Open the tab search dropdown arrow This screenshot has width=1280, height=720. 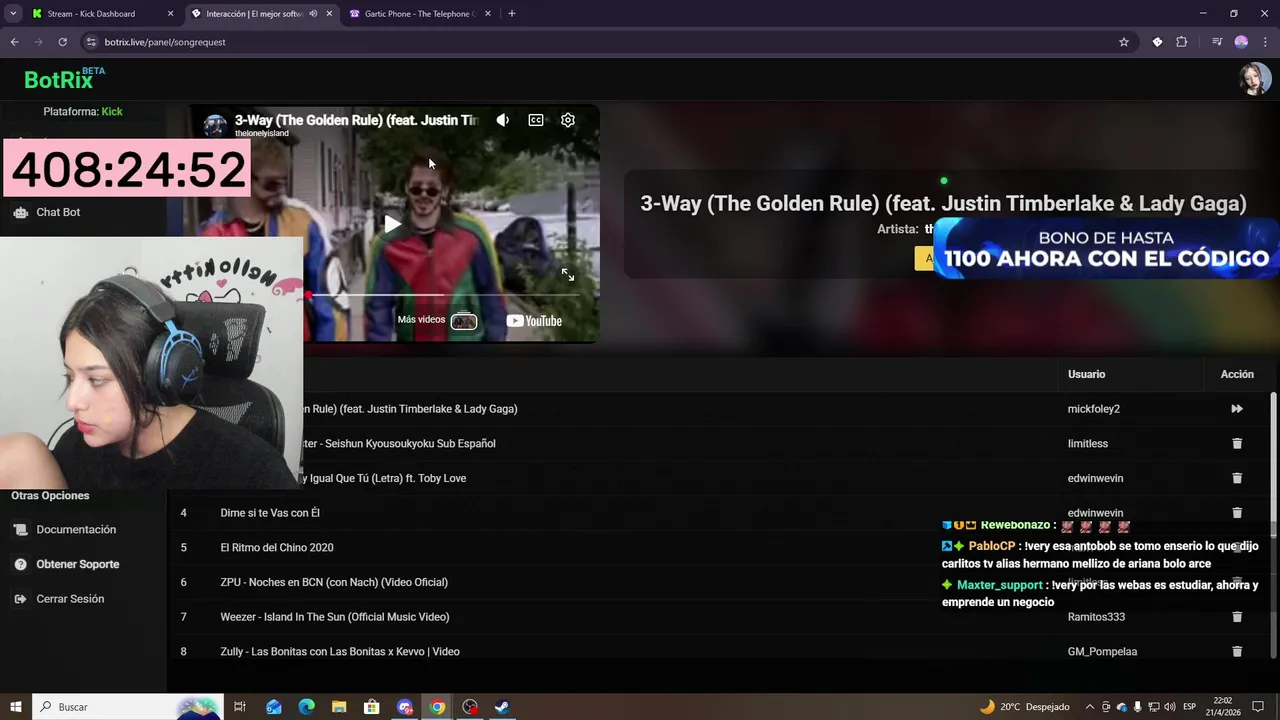point(13,14)
